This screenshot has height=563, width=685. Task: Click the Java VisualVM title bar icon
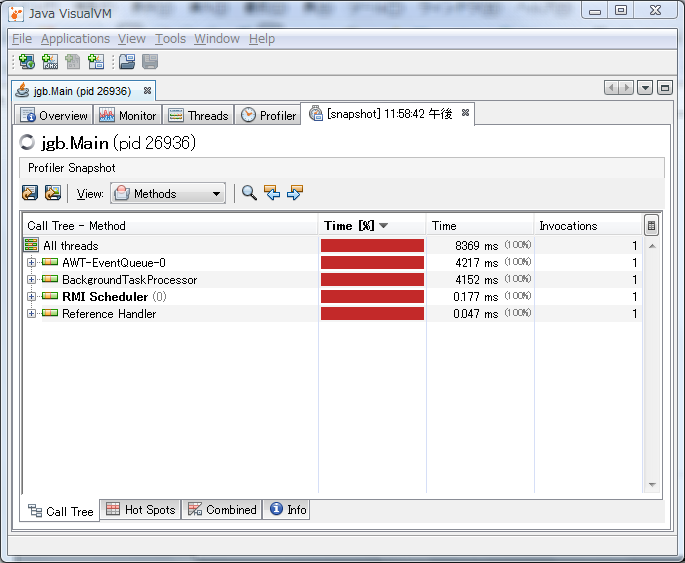(16, 14)
